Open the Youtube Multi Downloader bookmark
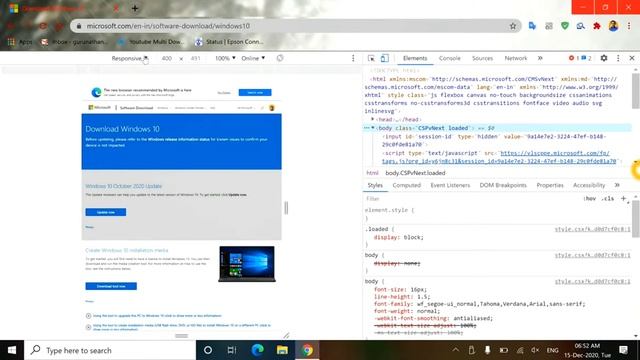 (x=151, y=42)
